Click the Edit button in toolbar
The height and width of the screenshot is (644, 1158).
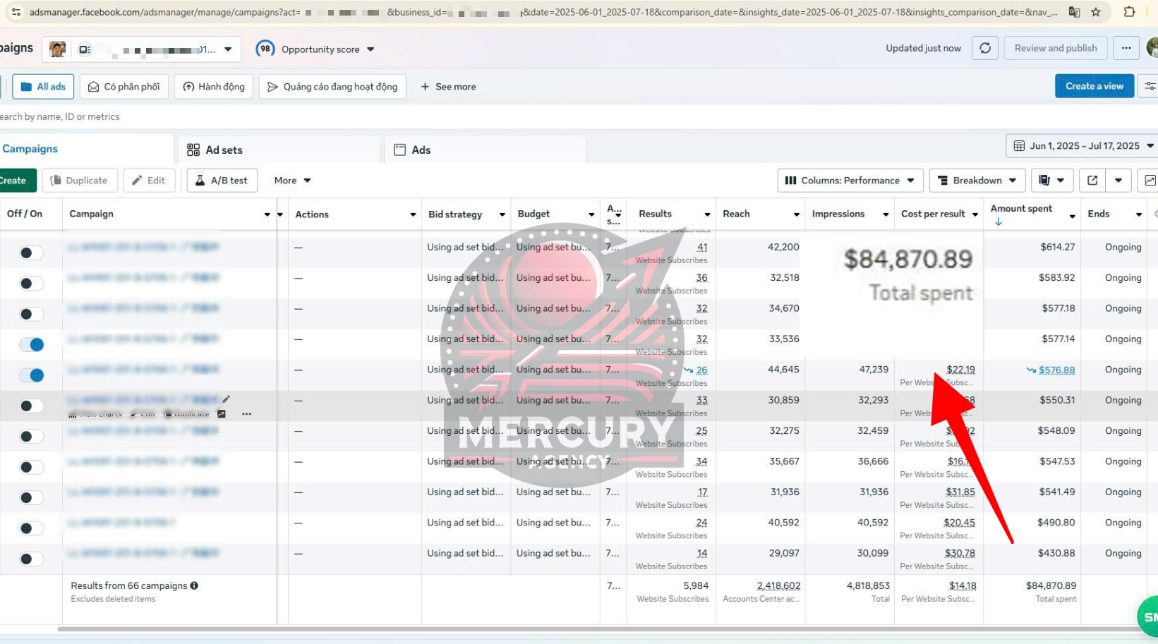point(148,180)
